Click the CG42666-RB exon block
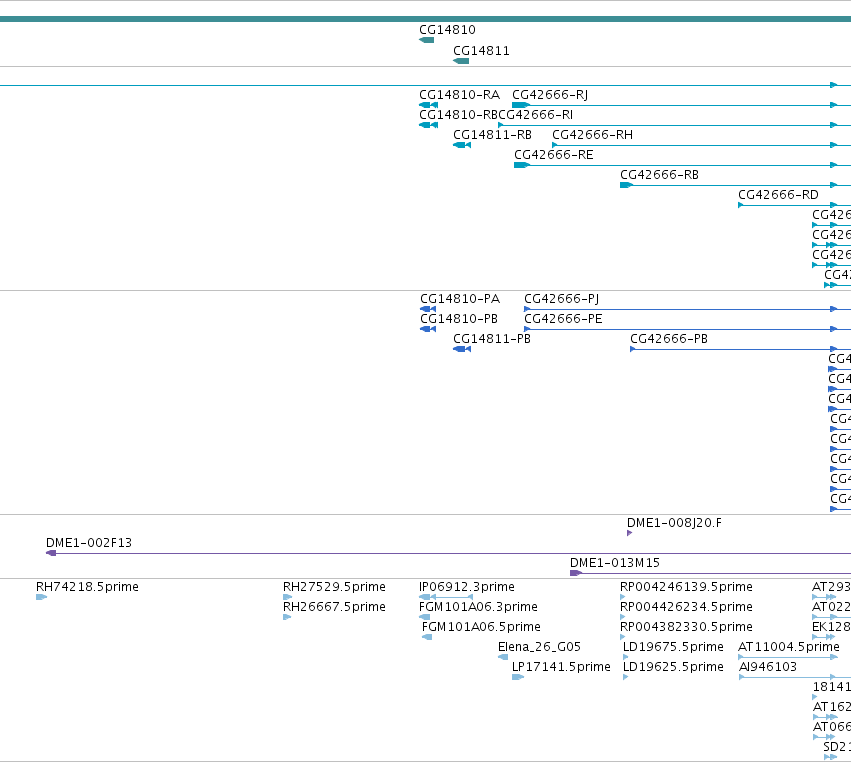Viewport: 851px width, 762px height. (x=626, y=185)
